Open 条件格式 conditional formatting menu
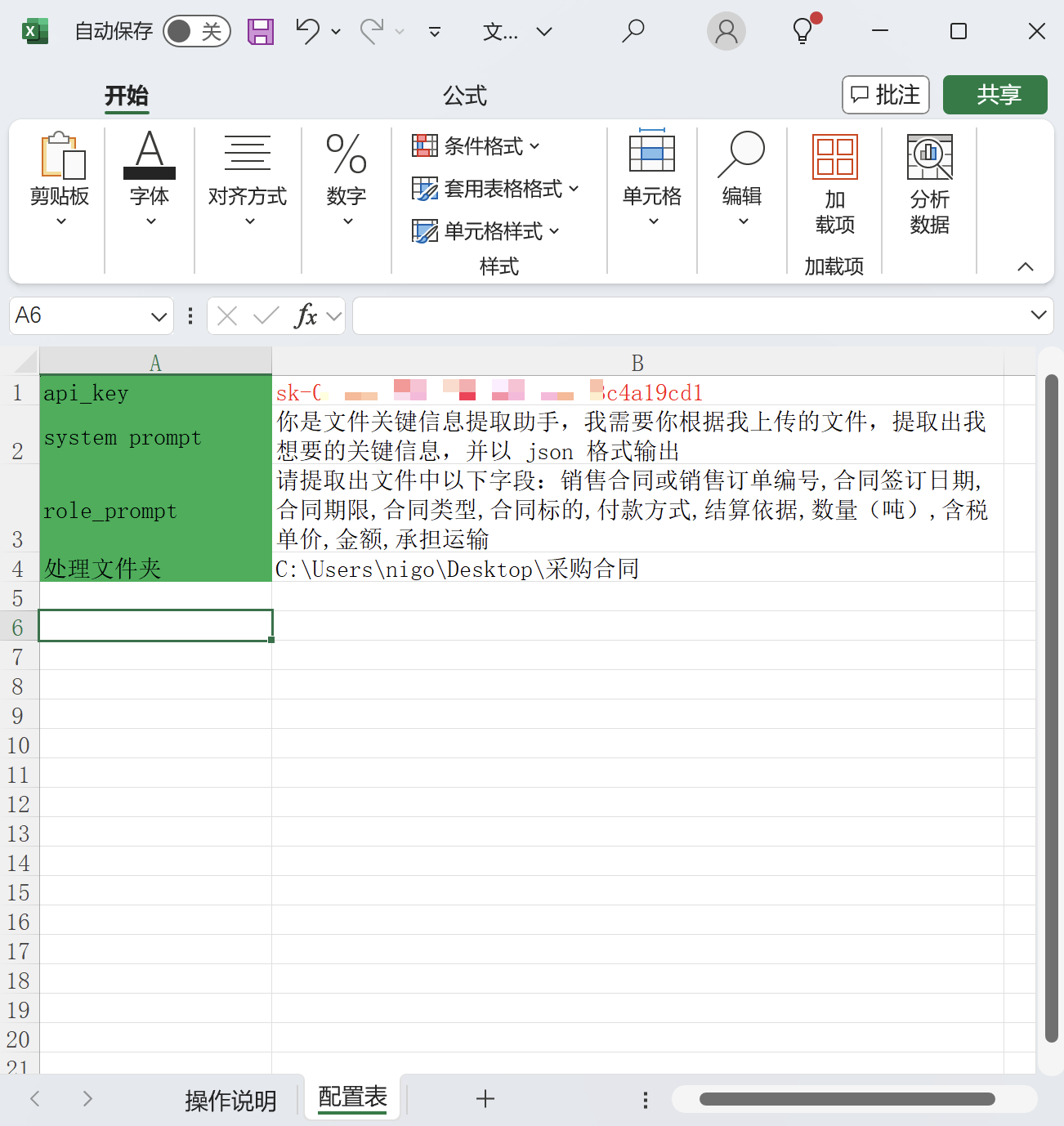This screenshot has height=1126, width=1064. [x=476, y=145]
